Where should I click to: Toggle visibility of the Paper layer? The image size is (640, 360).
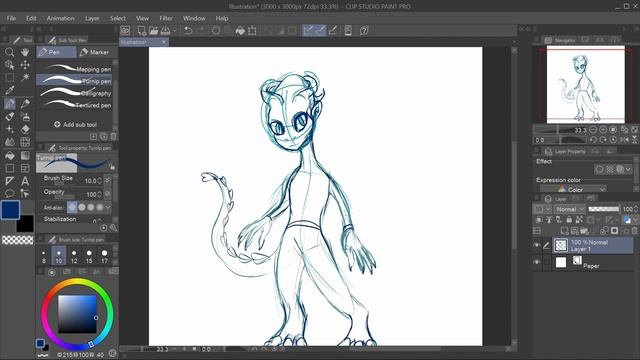[x=537, y=262]
